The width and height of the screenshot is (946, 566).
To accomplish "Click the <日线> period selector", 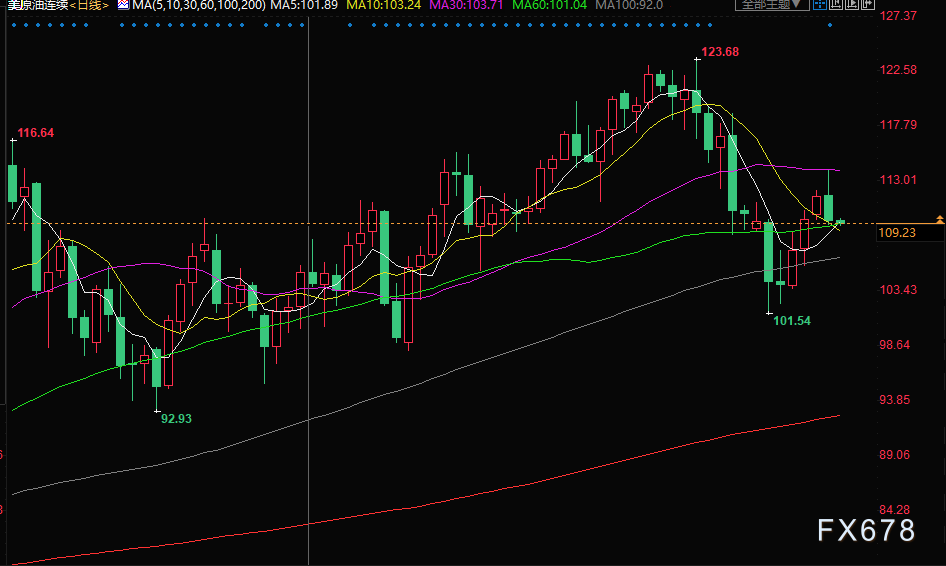I will pyautogui.click(x=89, y=5).
